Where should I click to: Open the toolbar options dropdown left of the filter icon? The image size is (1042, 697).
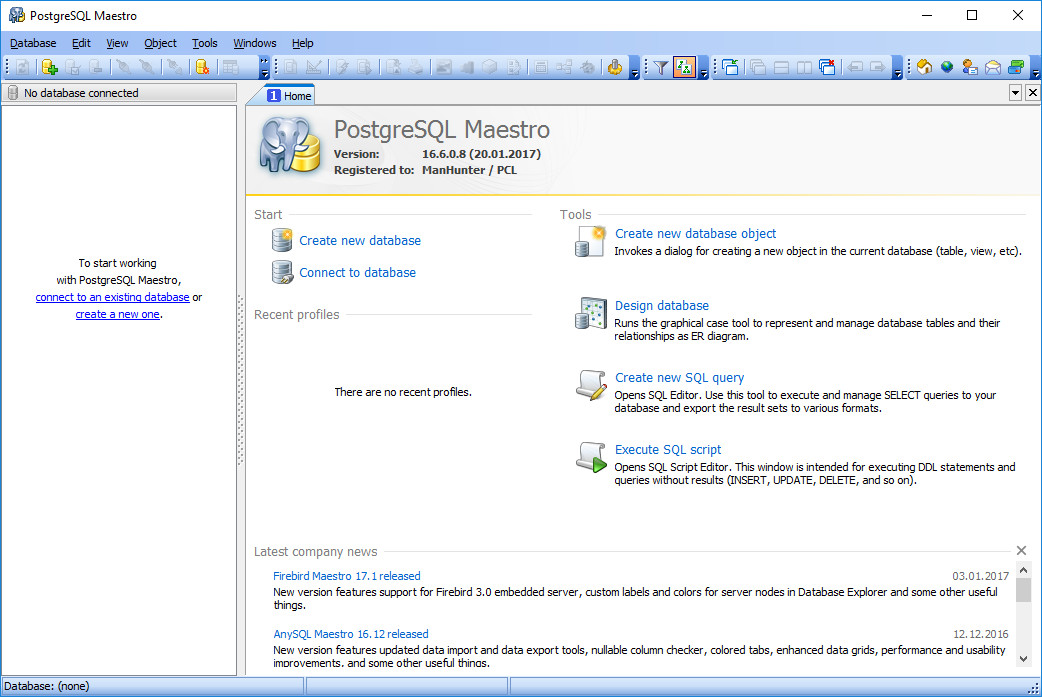pyautogui.click(x=635, y=68)
